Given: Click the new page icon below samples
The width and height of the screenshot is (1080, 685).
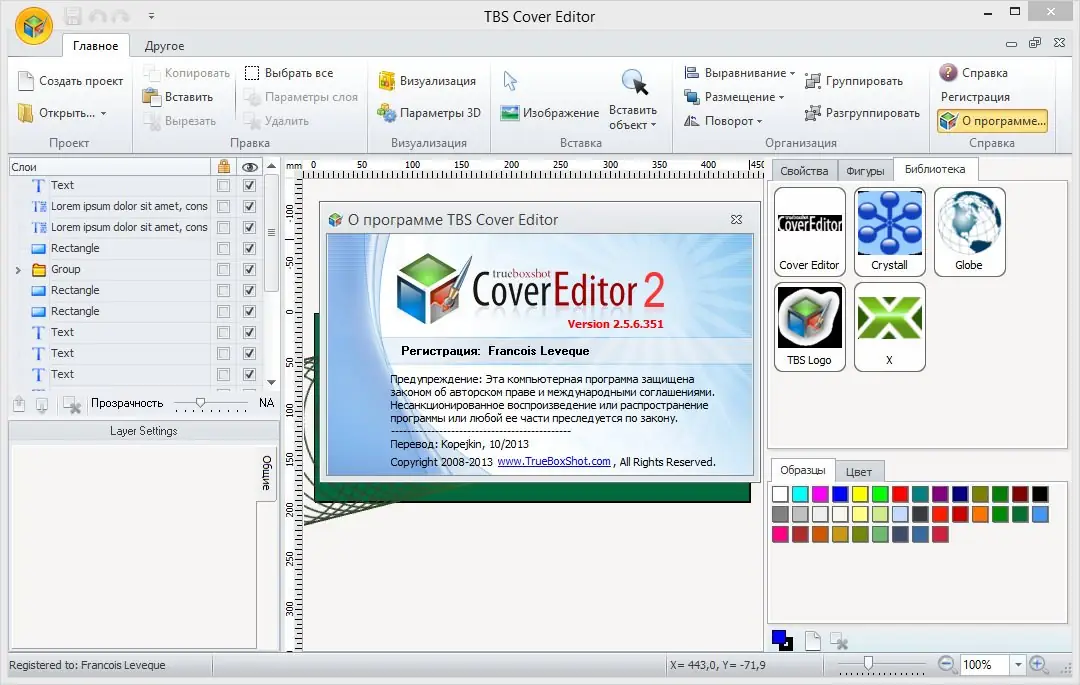Looking at the screenshot, I should coord(813,640).
